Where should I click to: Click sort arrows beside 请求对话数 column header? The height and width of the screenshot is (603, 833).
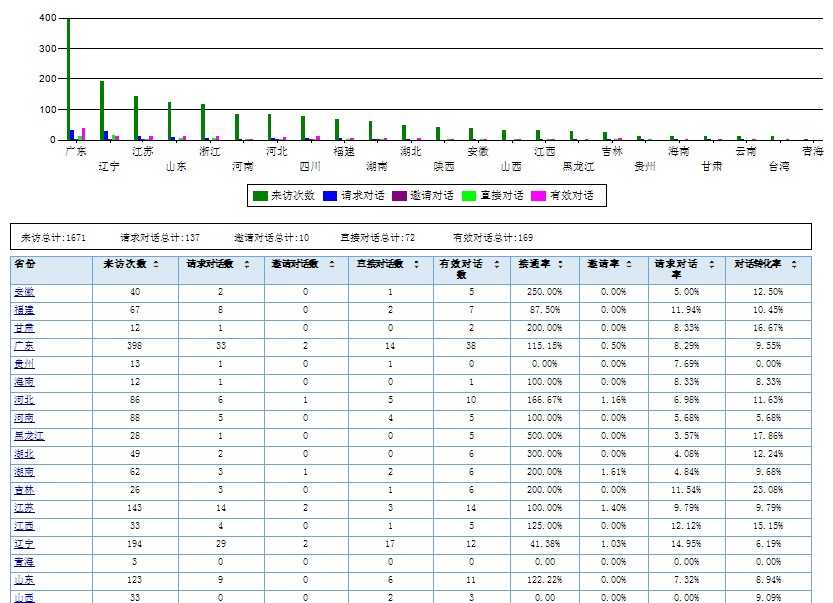pos(246,265)
